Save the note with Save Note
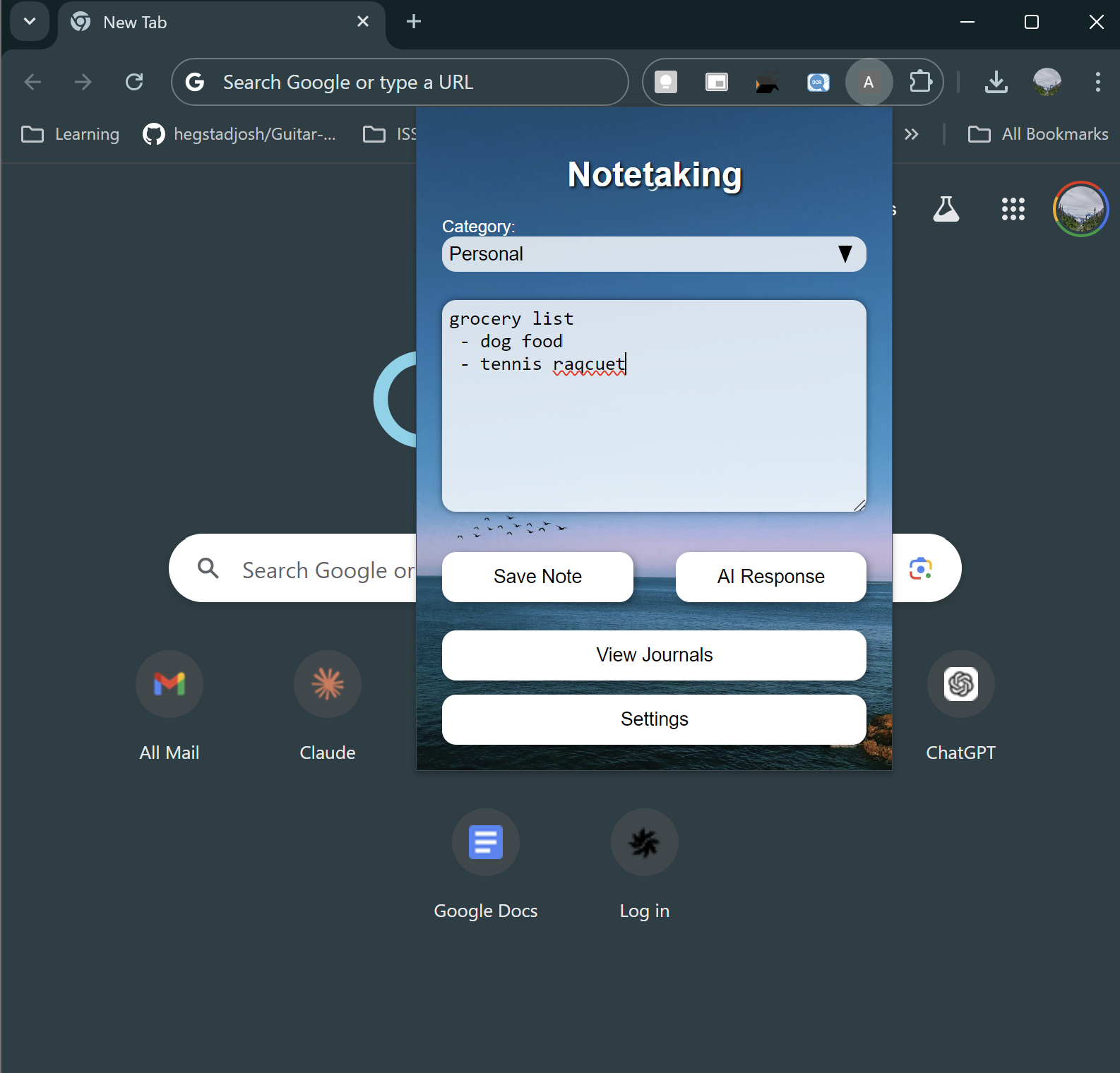This screenshot has width=1120, height=1073. (537, 577)
